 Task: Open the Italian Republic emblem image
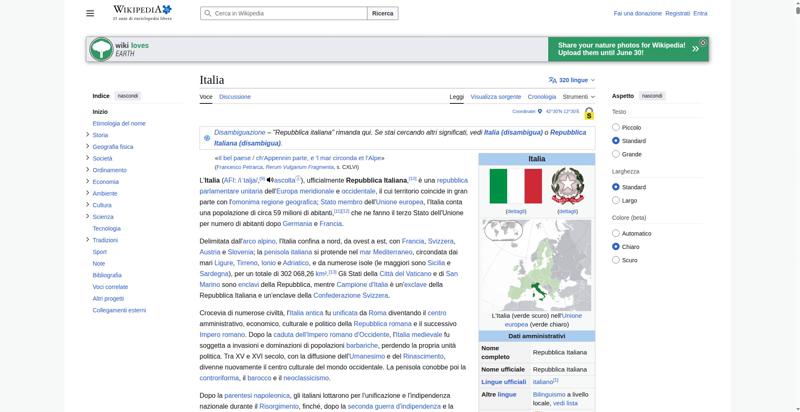click(x=567, y=186)
